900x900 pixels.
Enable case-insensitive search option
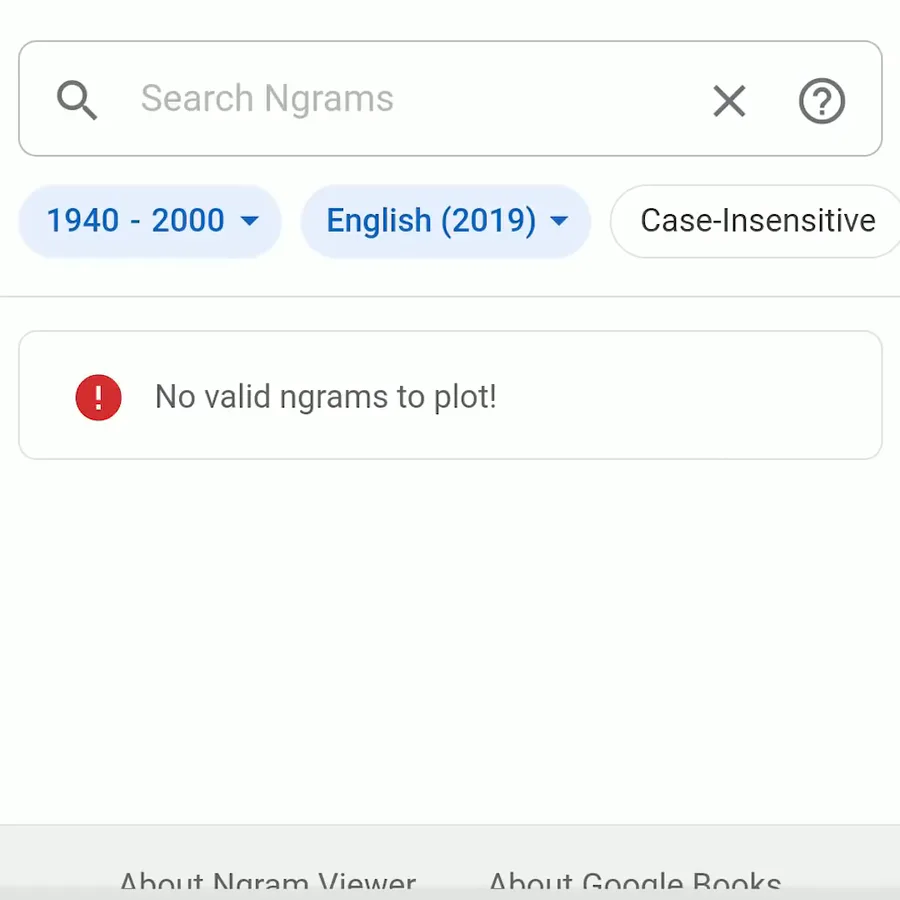tap(757, 221)
